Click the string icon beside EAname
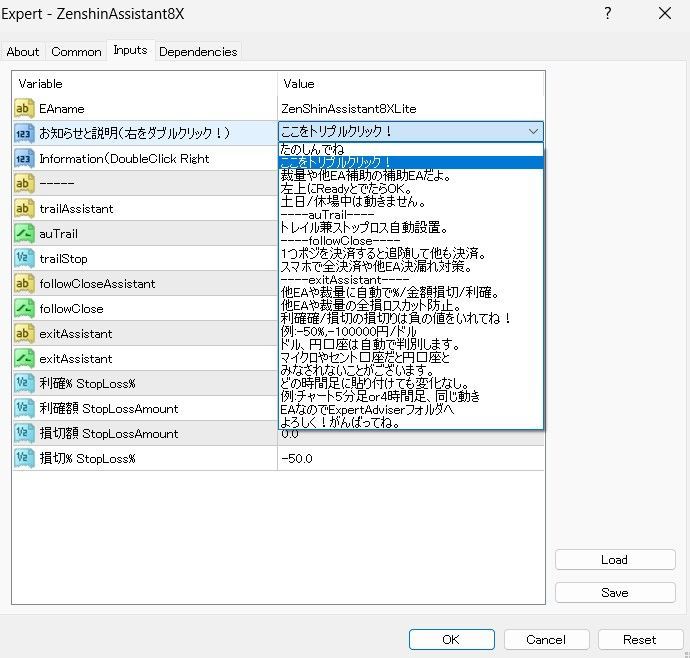 (24, 108)
